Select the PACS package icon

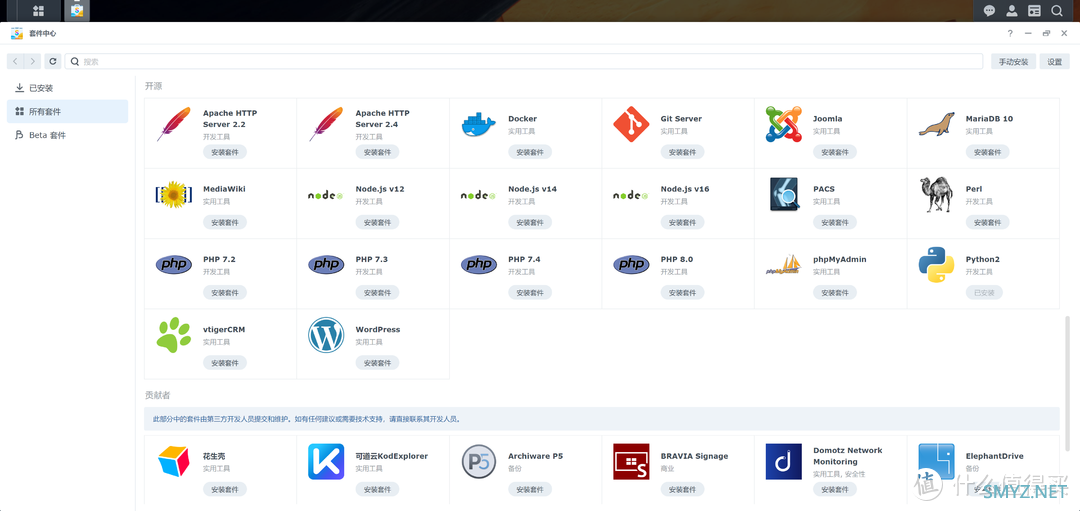coord(783,195)
